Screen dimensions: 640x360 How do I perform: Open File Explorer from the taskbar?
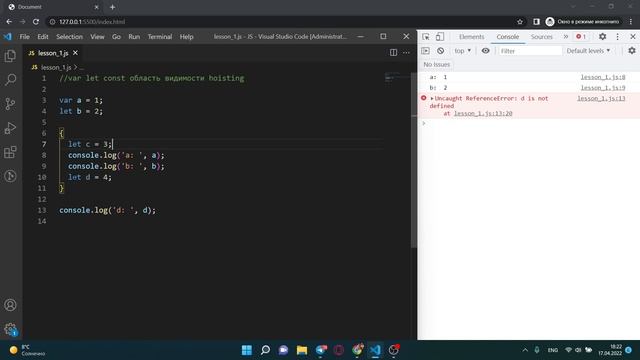pyautogui.click(x=302, y=350)
